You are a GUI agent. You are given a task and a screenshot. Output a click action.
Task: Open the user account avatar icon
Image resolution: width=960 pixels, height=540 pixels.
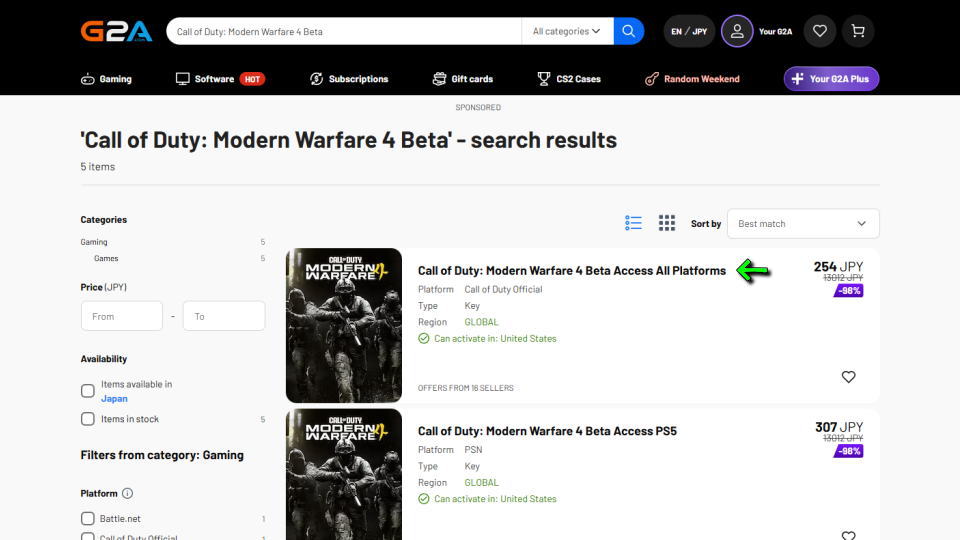click(737, 31)
